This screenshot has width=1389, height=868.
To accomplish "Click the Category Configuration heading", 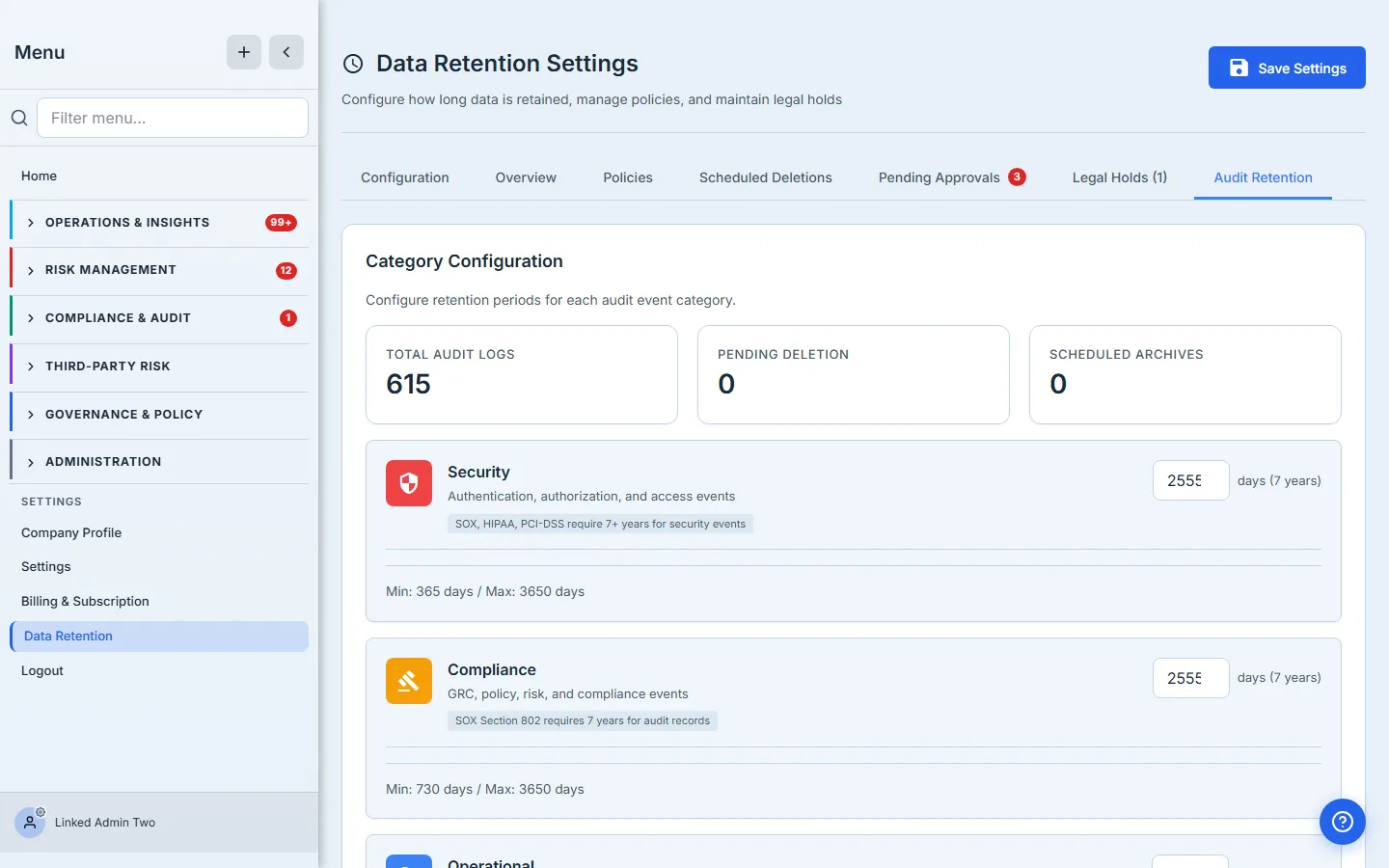I will pyautogui.click(x=464, y=261).
